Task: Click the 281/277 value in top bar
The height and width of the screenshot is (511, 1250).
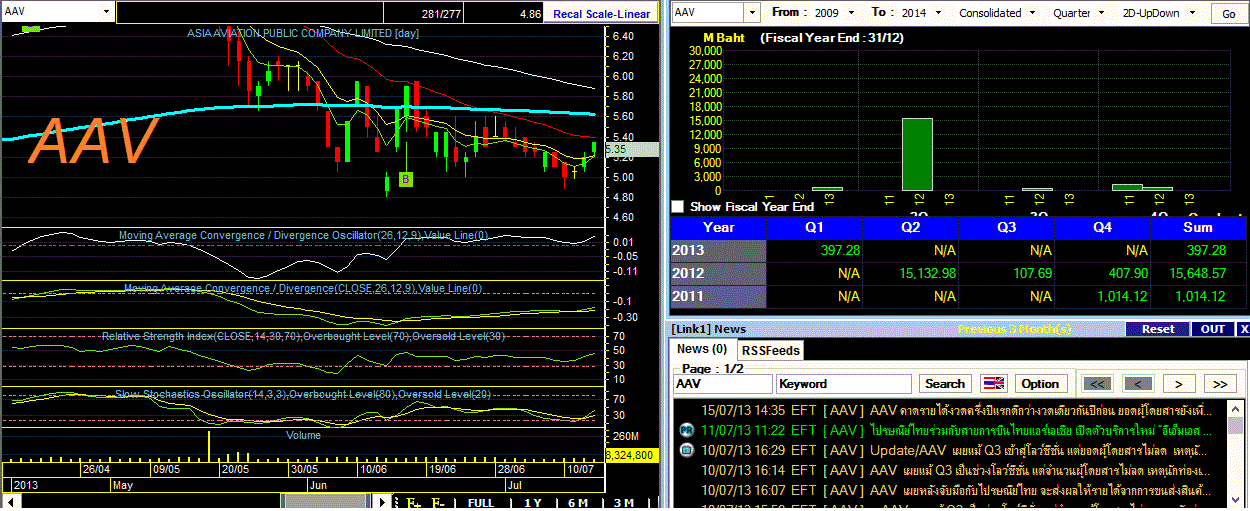Action: coord(439,14)
